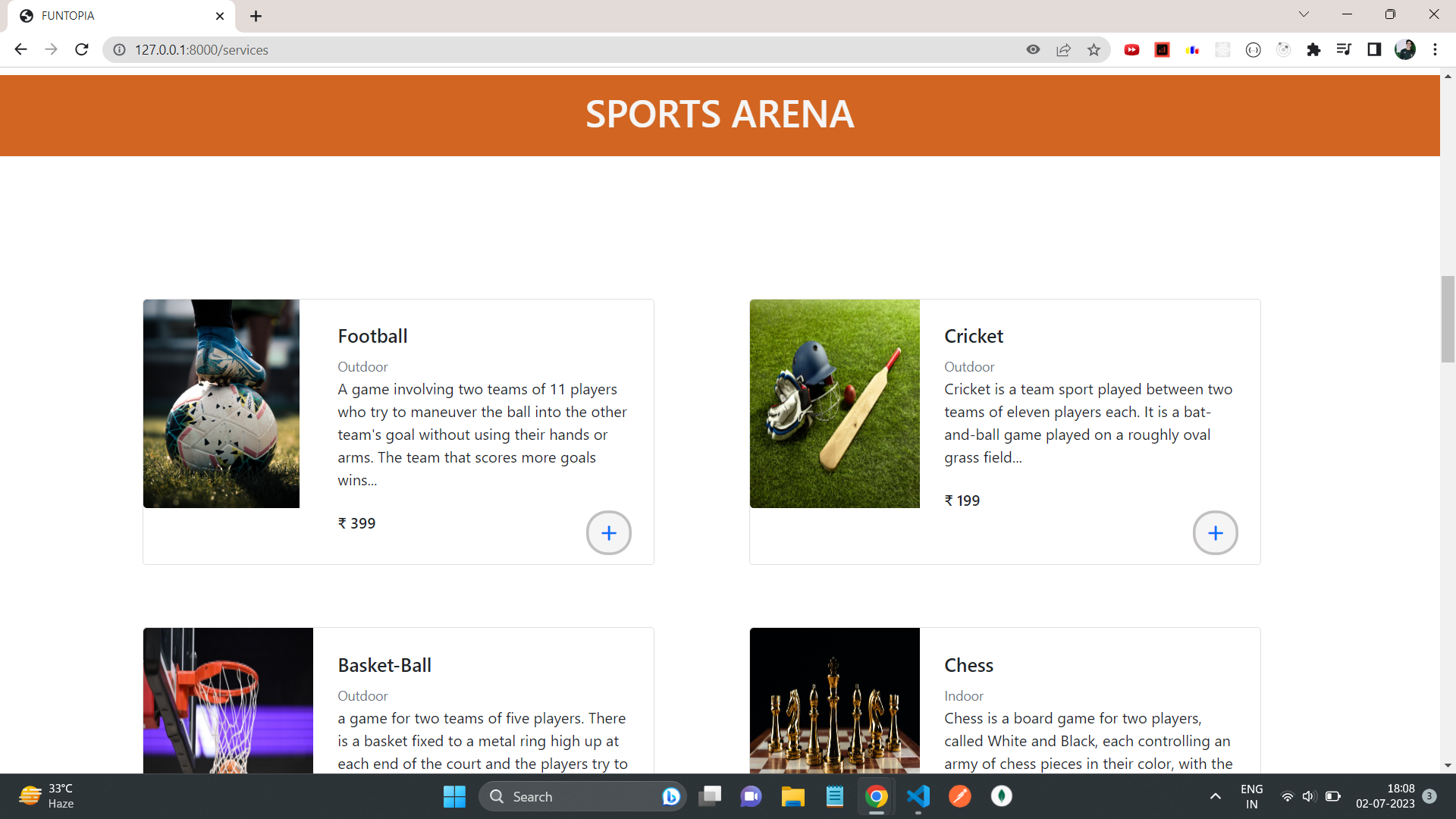
Task: Open MongoDB from the taskbar
Action: click(1002, 796)
